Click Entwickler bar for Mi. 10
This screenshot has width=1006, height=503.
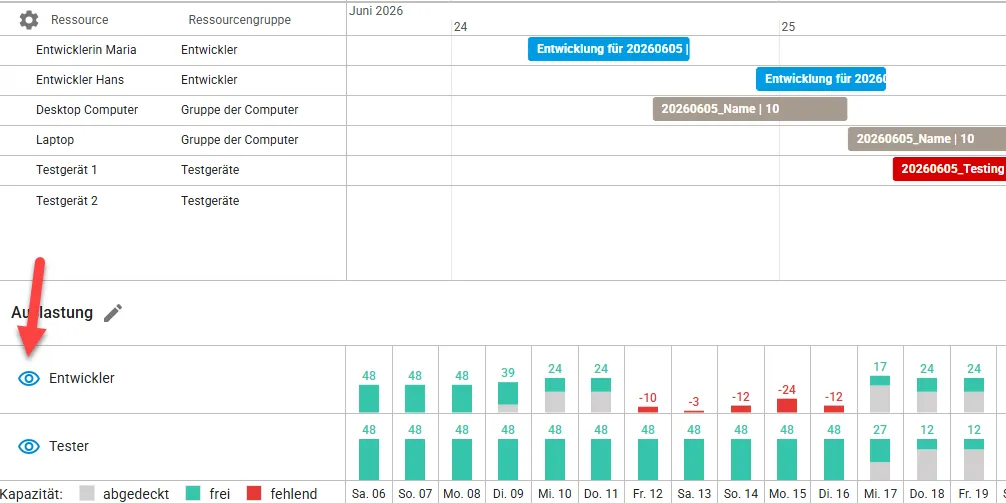(555, 395)
